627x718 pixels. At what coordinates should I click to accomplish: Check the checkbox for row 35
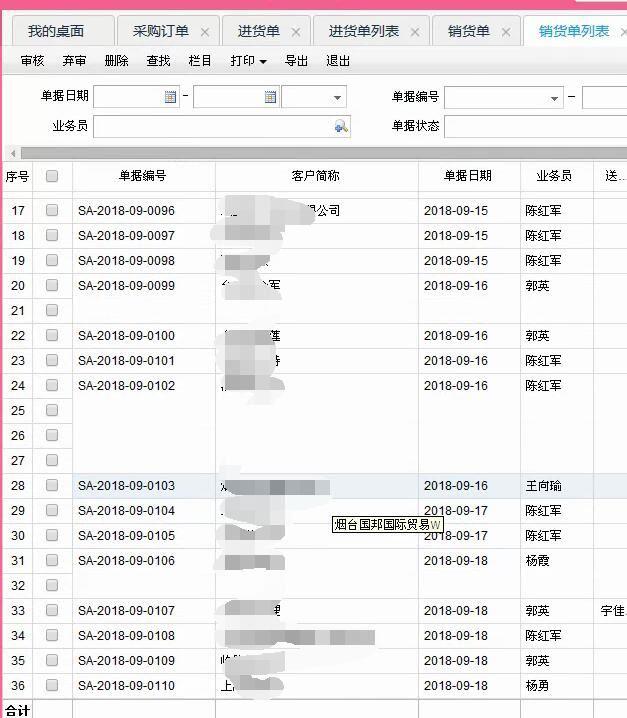[x=52, y=660]
